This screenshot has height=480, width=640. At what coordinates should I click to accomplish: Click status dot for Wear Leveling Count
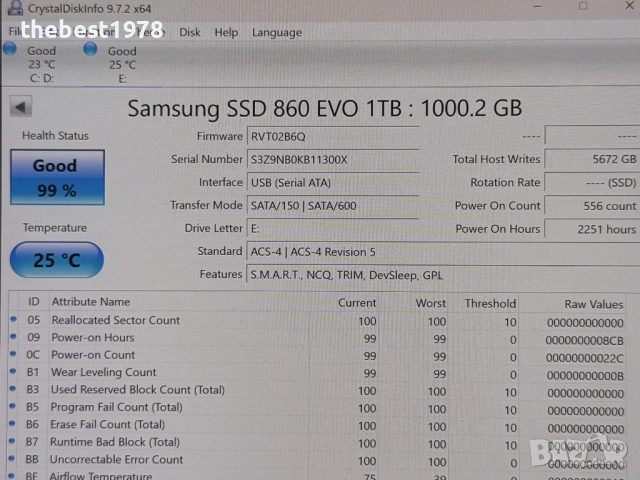click(x=13, y=371)
